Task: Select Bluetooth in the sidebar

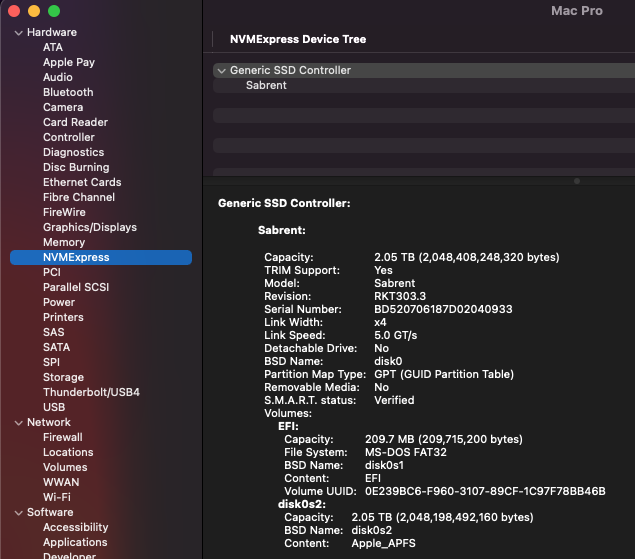Action: [68, 92]
